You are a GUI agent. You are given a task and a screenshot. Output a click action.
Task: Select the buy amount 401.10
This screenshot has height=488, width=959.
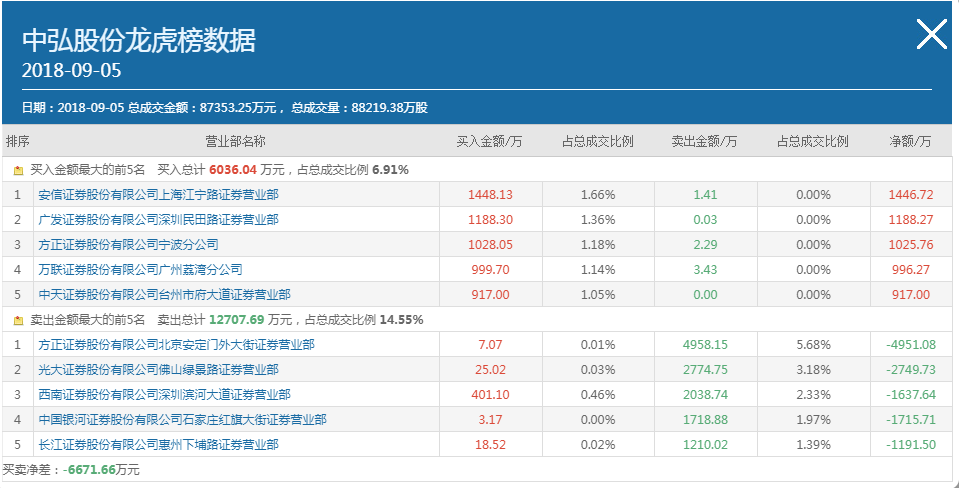click(x=491, y=395)
